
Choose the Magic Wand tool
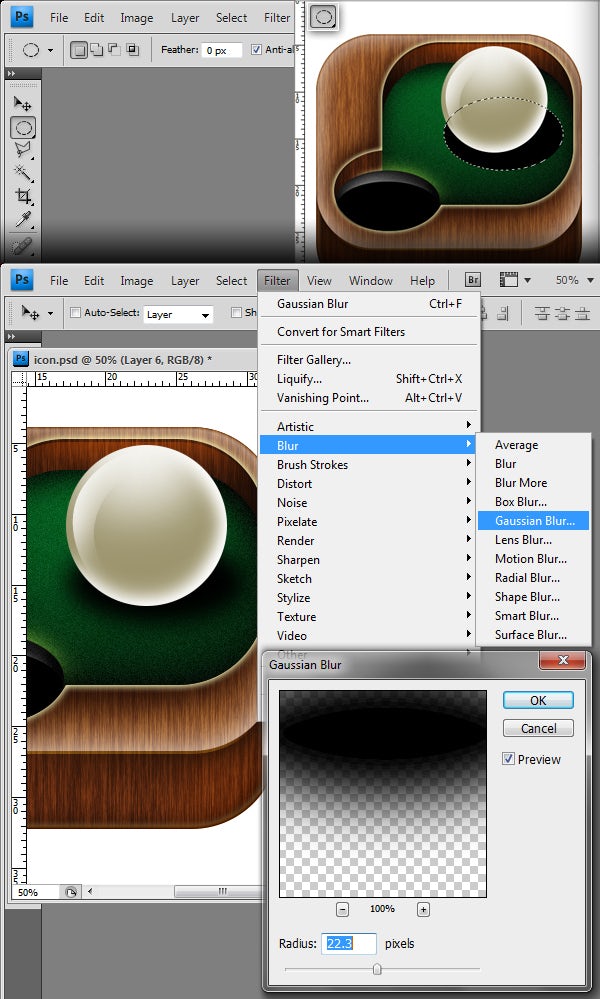tap(23, 173)
